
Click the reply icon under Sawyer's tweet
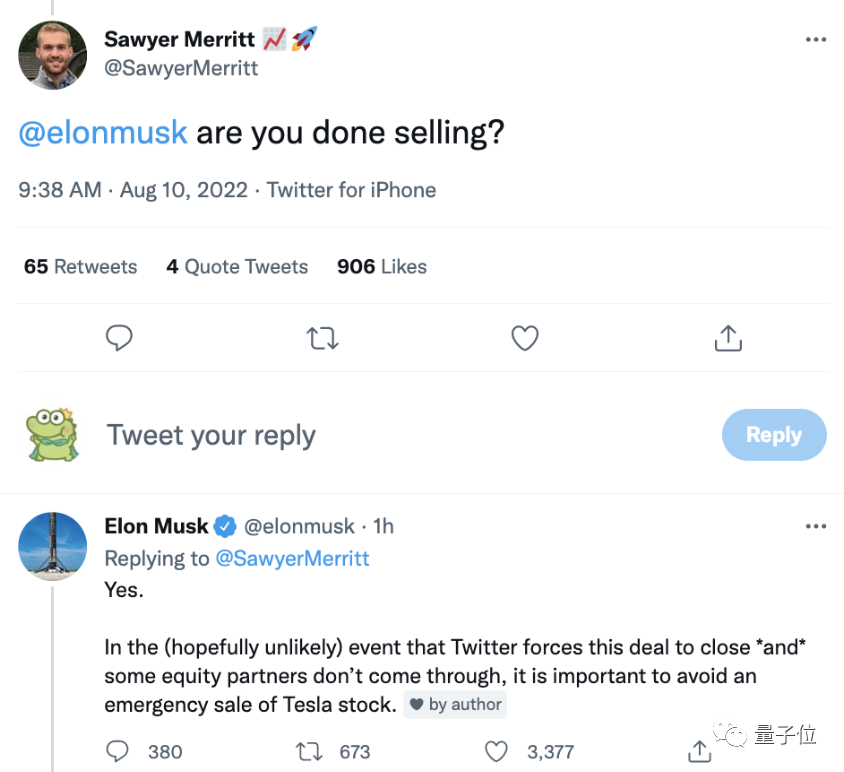click(x=119, y=339)
